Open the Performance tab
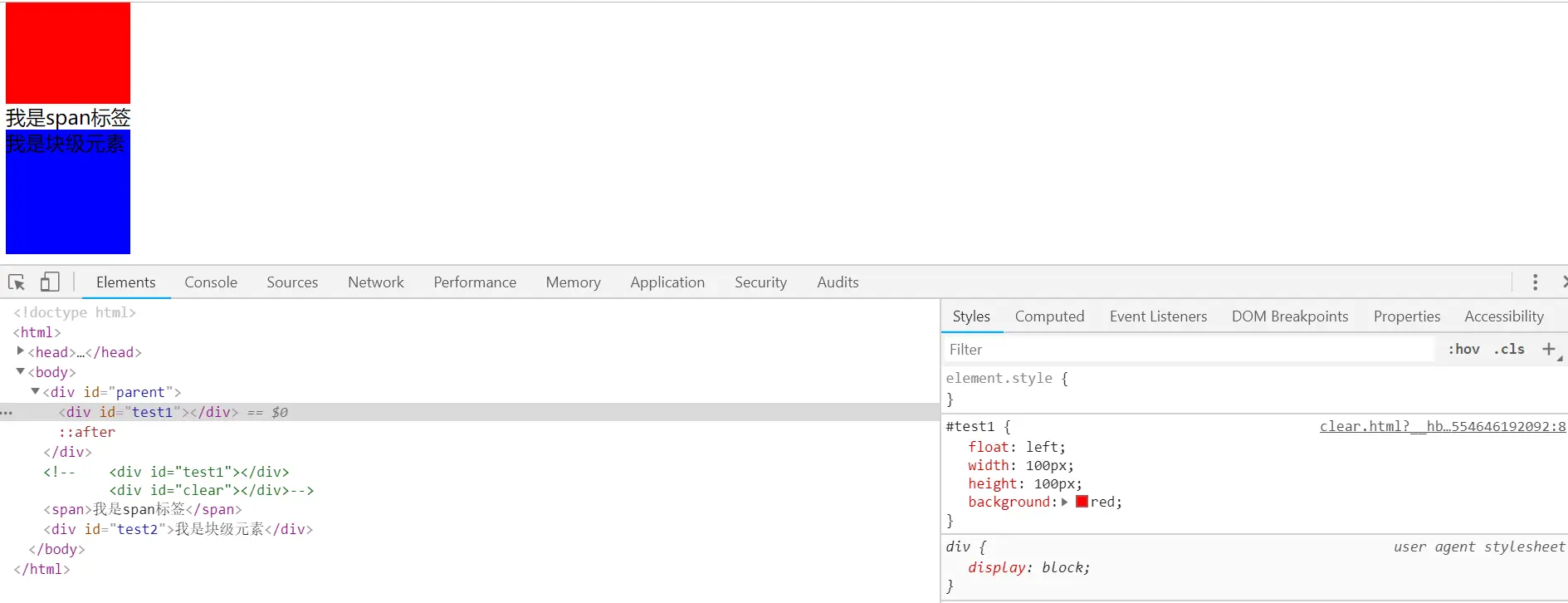 tap(475, 282)
